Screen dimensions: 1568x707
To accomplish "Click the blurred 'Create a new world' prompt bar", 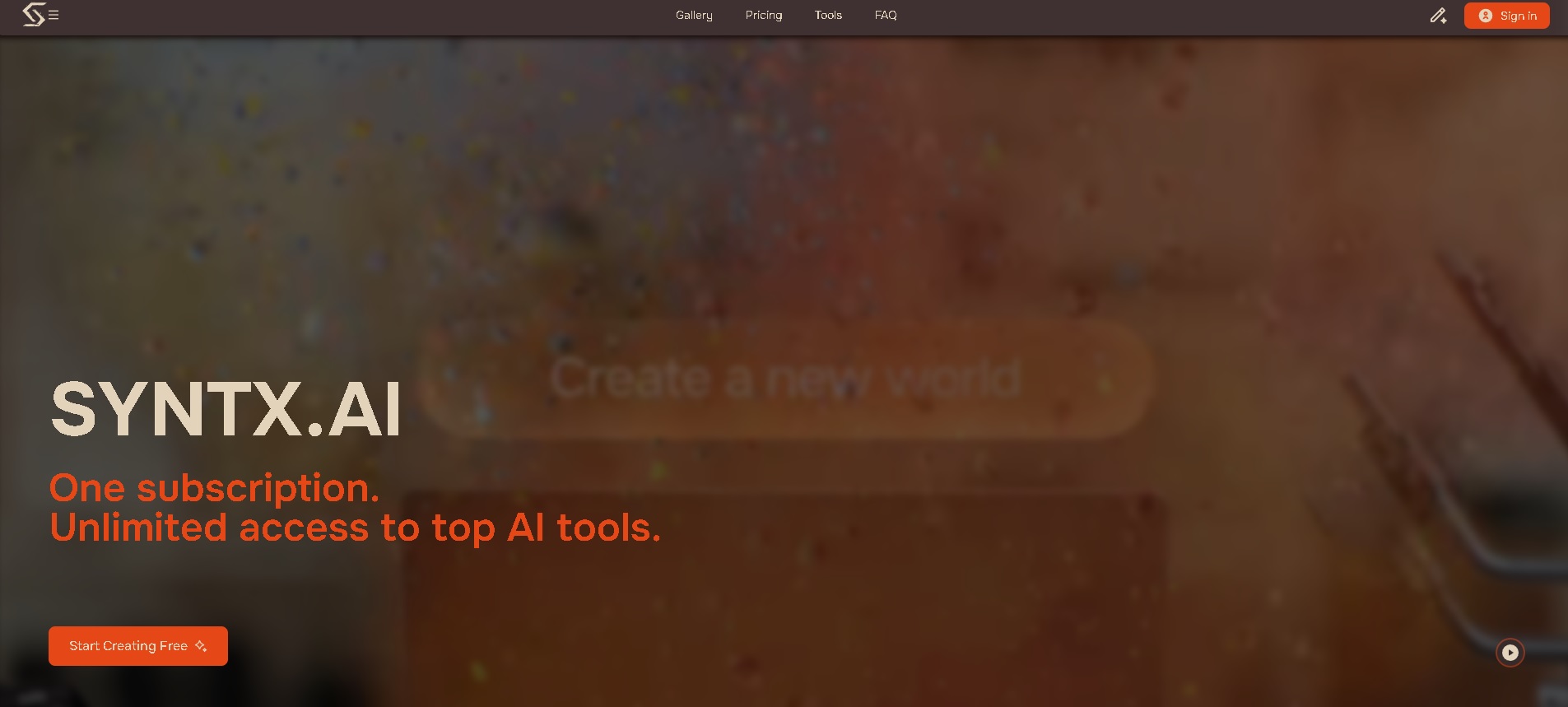I will (786, 379).
